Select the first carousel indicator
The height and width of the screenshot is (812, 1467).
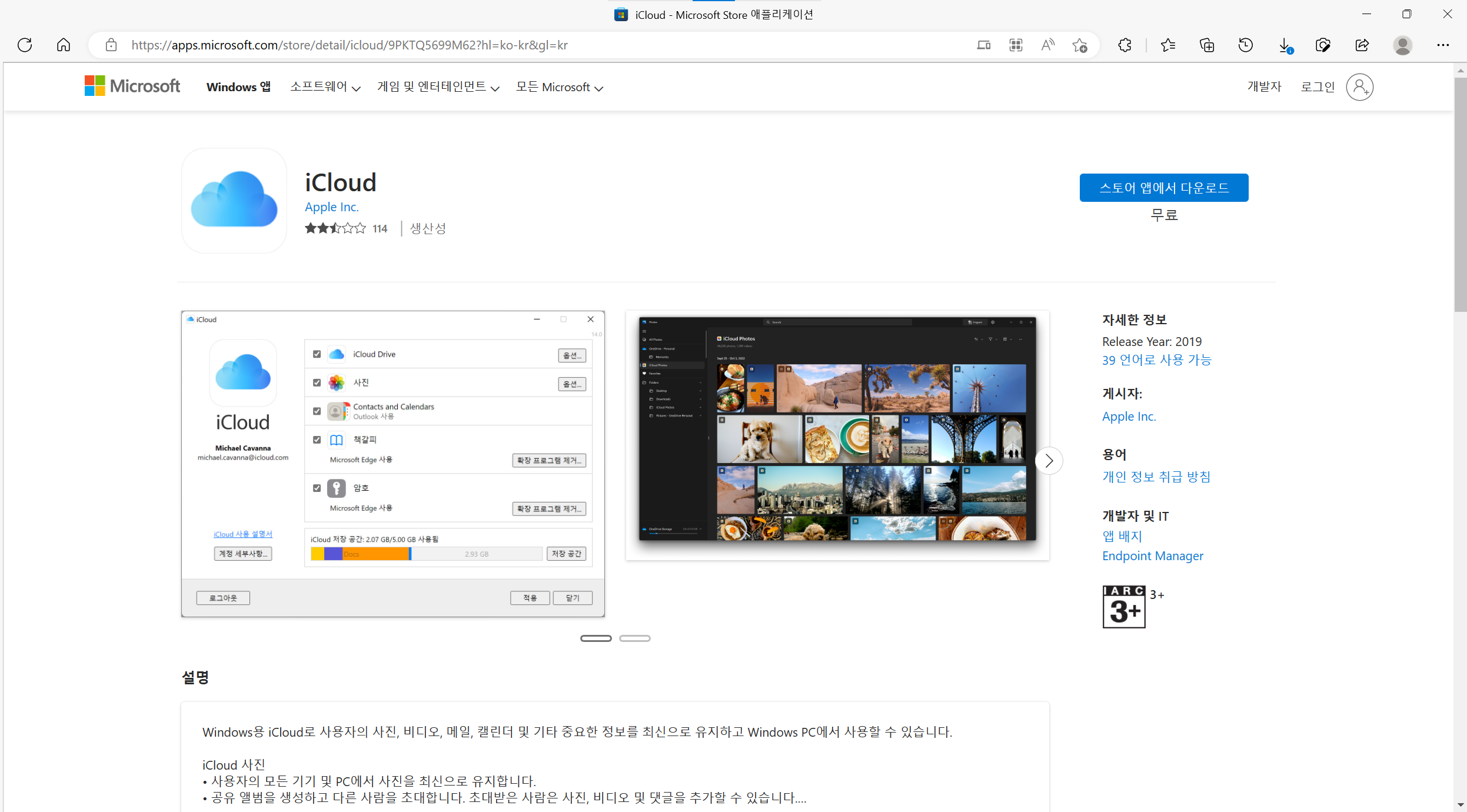(x=596, y=638)
